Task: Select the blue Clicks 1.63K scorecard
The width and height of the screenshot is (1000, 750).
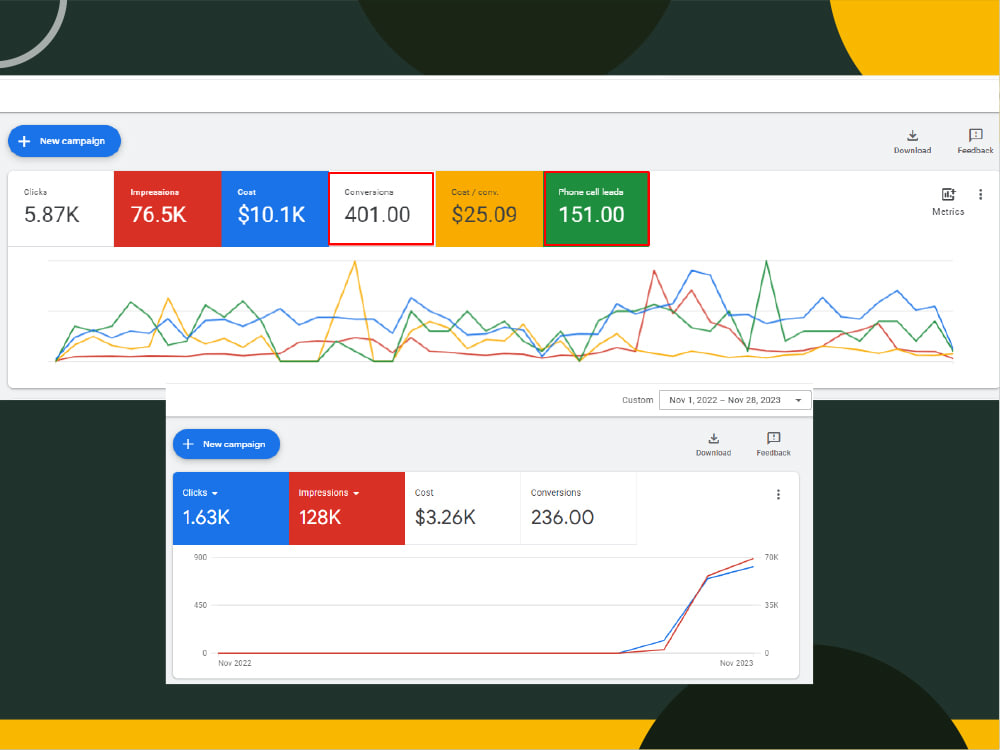Action: 231,508
